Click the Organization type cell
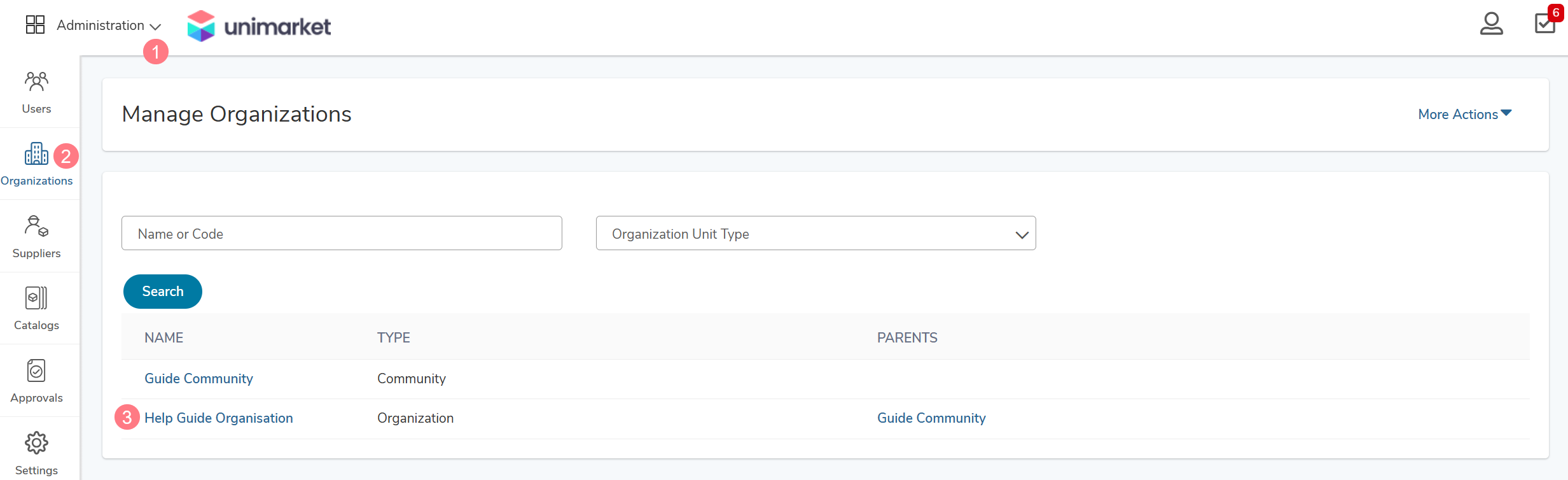The image size is (1568, 480). (415, 418)
